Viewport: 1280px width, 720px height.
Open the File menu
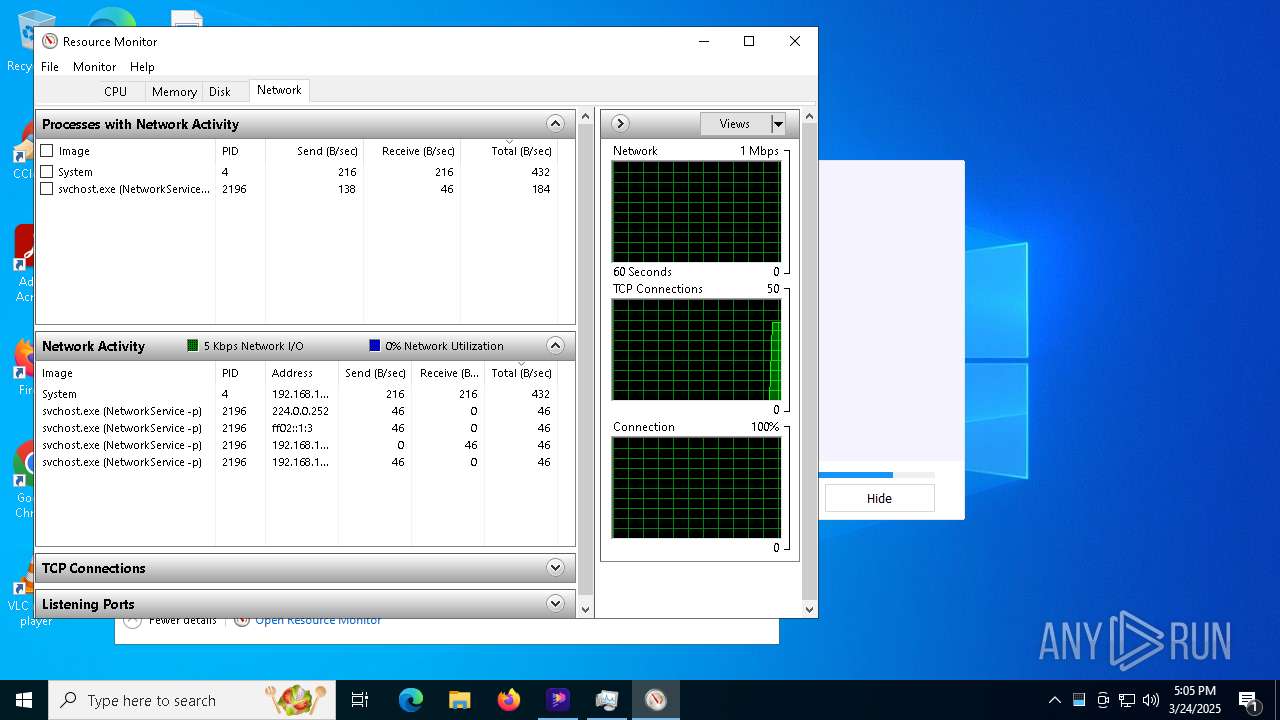click(x=50, y=66)
